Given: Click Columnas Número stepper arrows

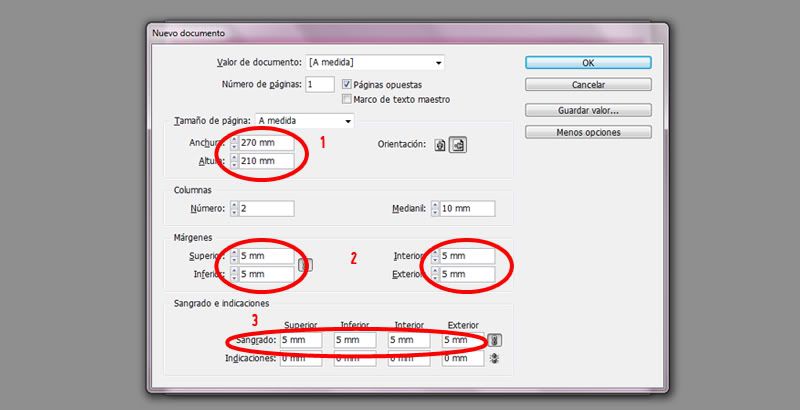Looking at the screenshot, I should click(x=234, y=209).
